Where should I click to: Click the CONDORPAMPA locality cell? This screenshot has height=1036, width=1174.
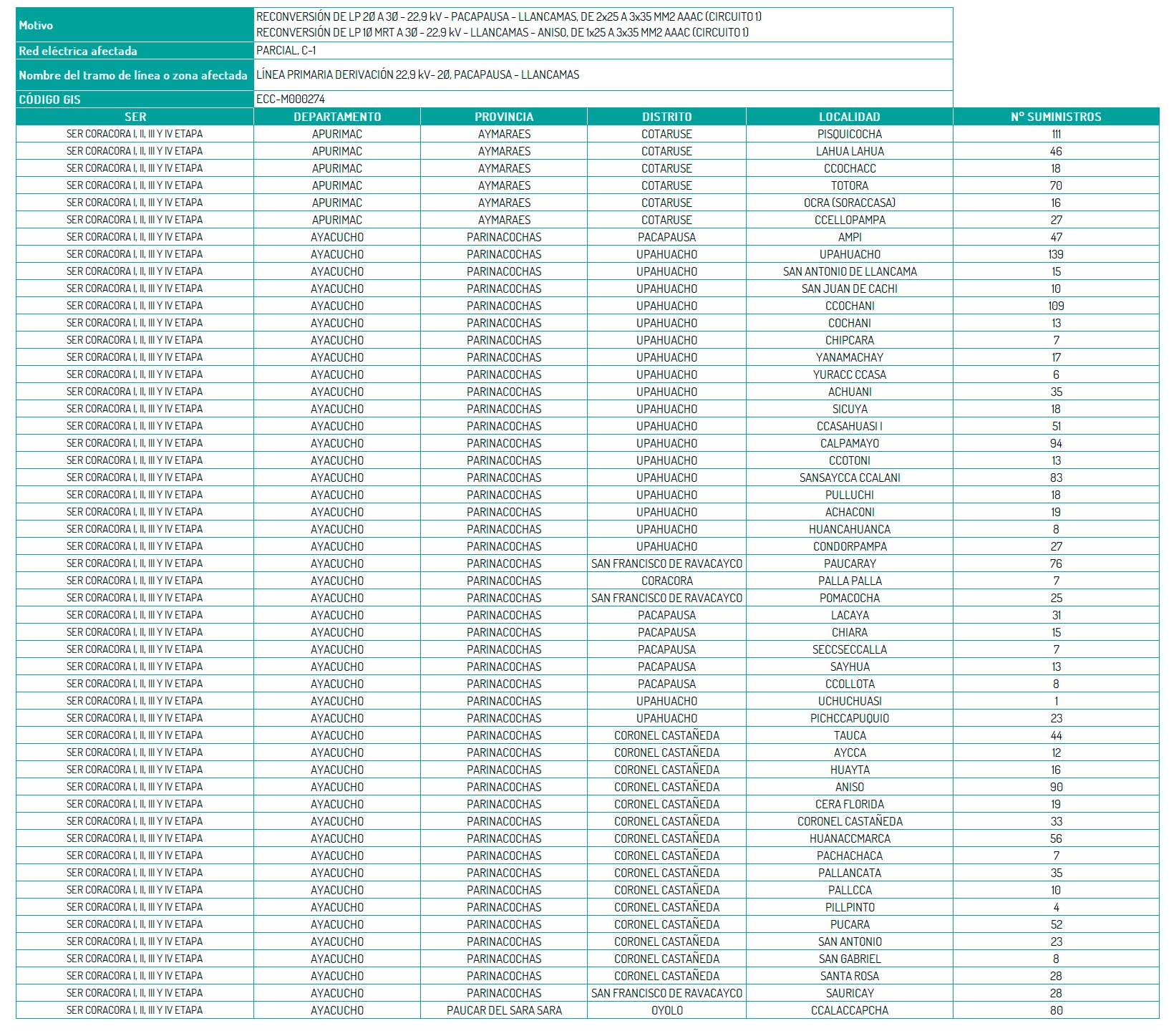click(x=850, y=546)
